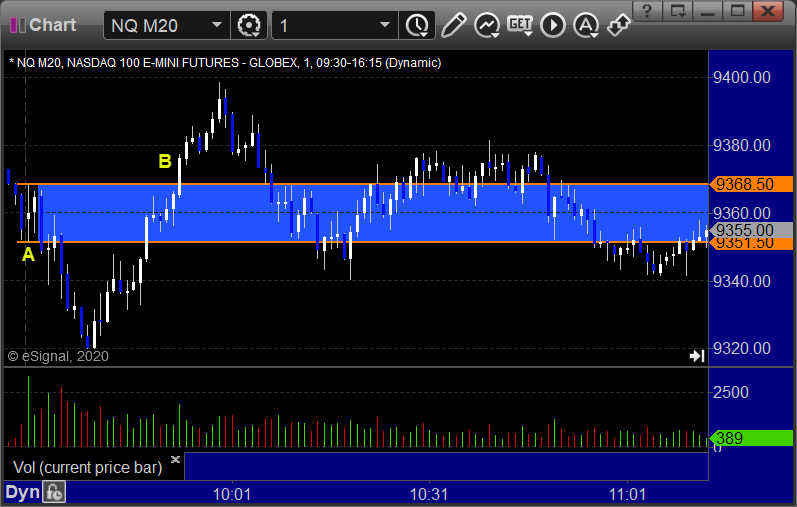The width and height of the screenshot is (797, 507).
Task: Maximize the chart window
Action: (738, 10)
